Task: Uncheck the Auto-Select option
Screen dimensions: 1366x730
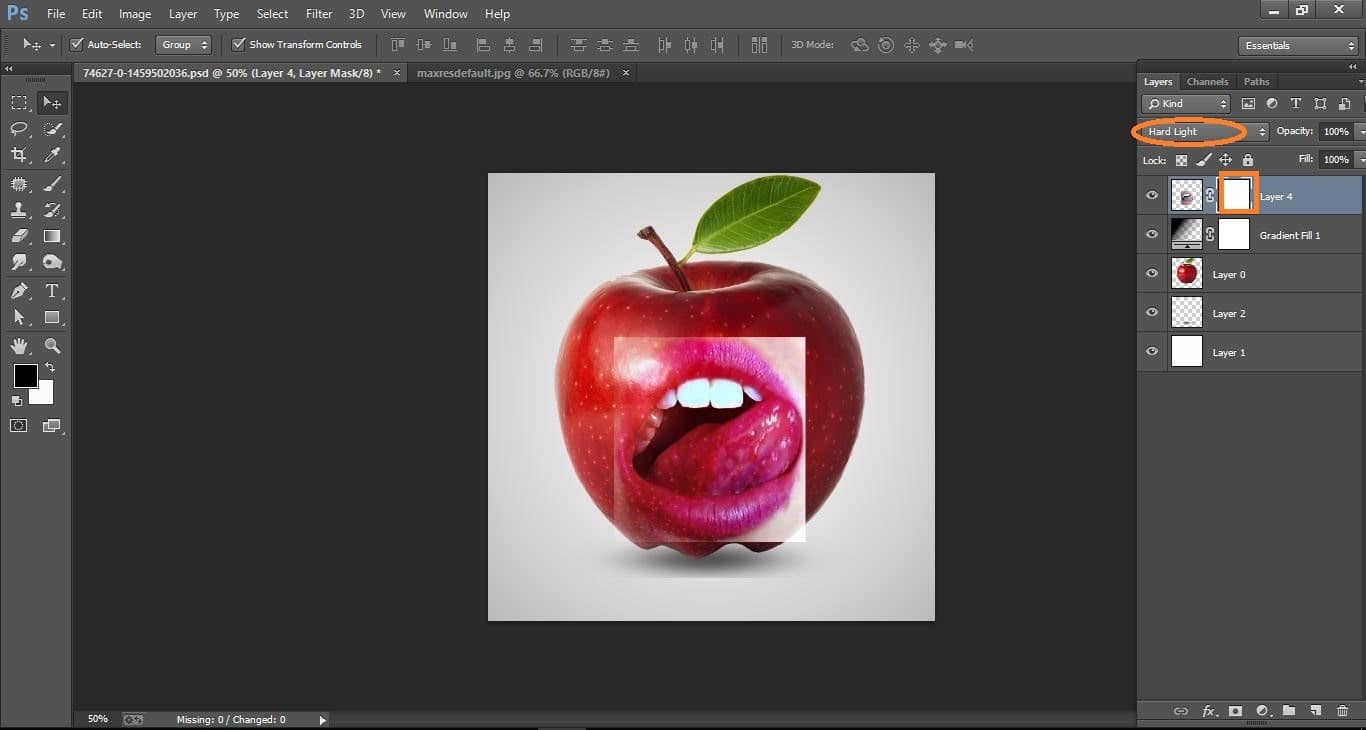Action: point(76,44)
